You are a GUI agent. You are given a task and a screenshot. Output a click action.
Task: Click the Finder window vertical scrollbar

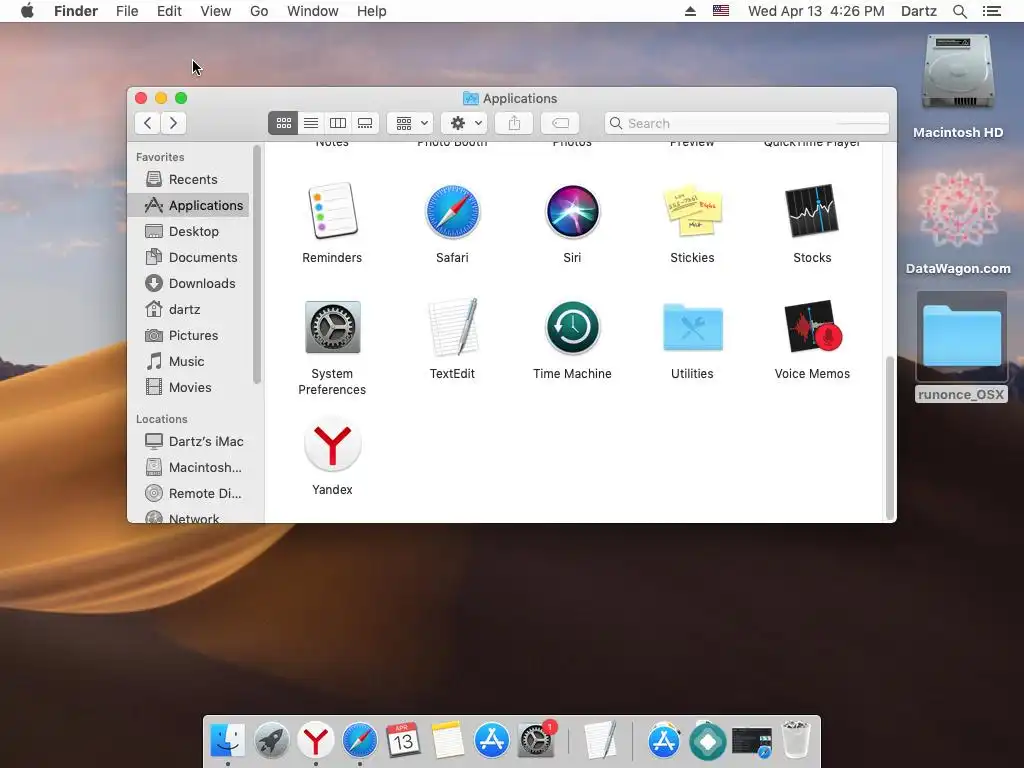pos(889,438)
